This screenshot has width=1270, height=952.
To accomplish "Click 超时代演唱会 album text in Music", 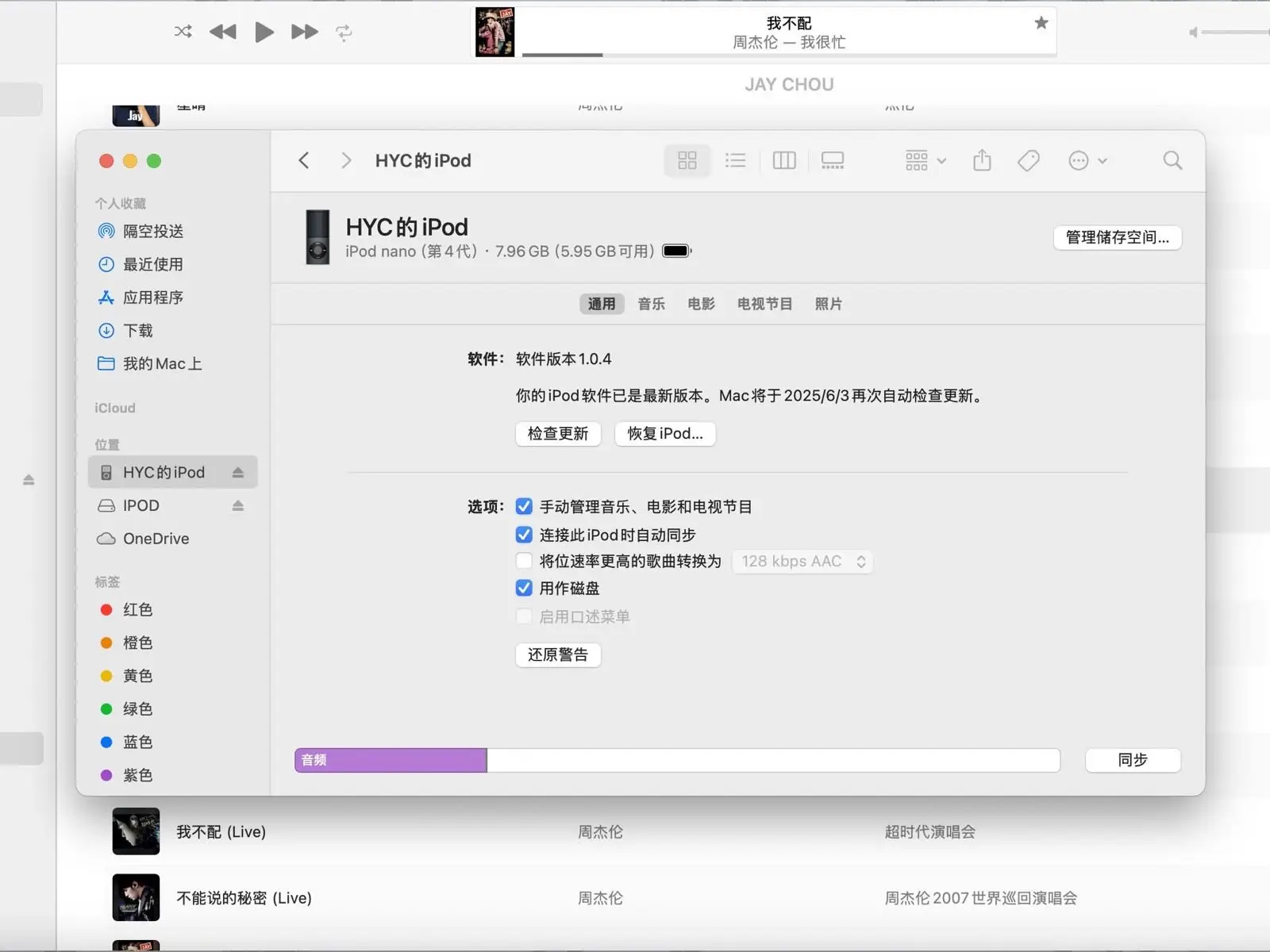I will [x=930, y=831].
